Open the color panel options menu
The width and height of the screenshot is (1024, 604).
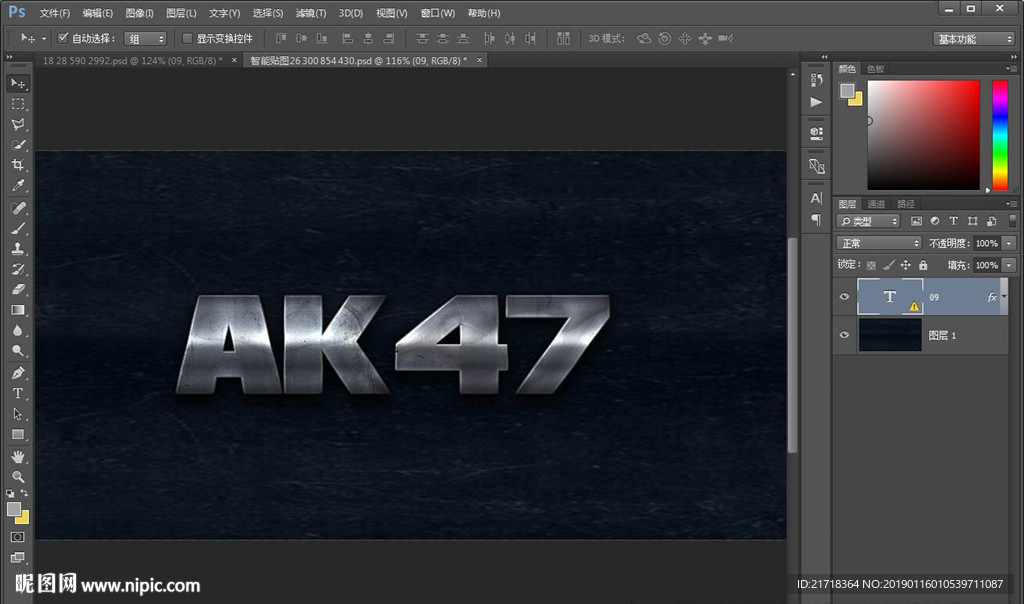pos(1011,68)
